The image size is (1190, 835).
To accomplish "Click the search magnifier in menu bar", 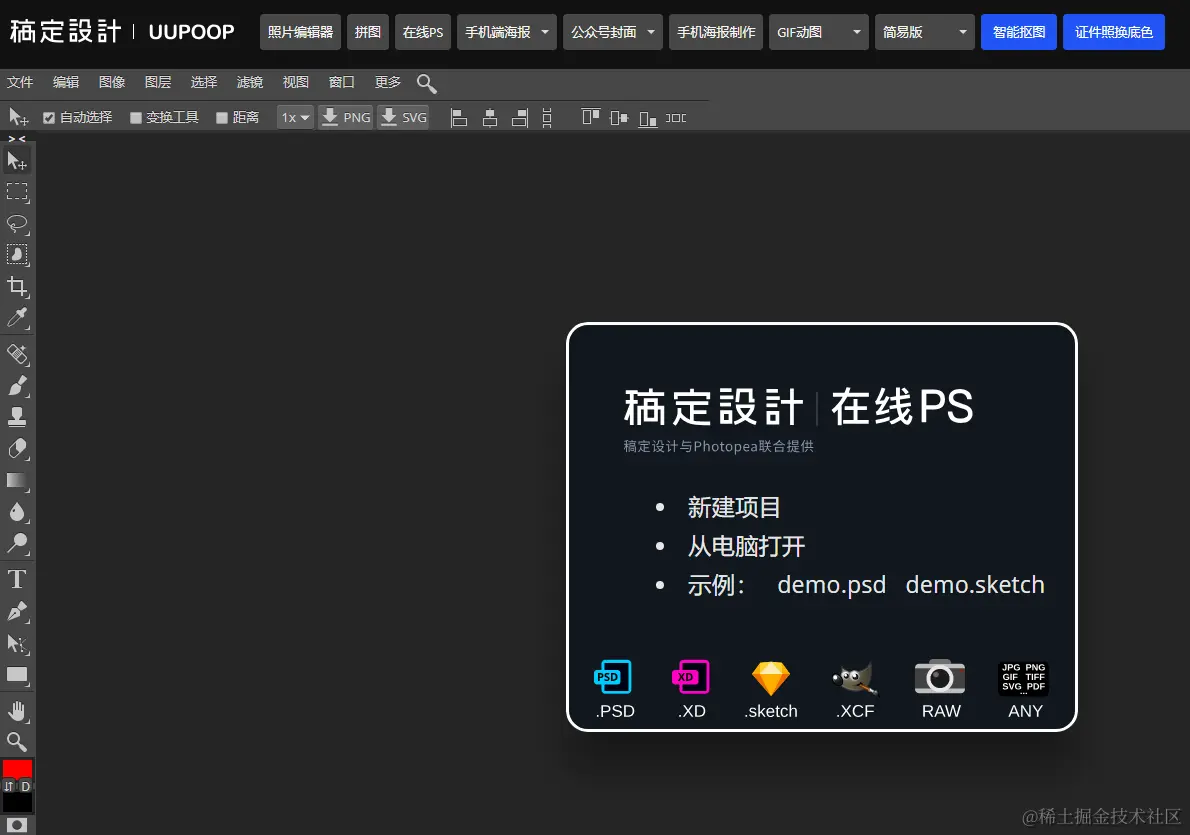I will [427, 83].
